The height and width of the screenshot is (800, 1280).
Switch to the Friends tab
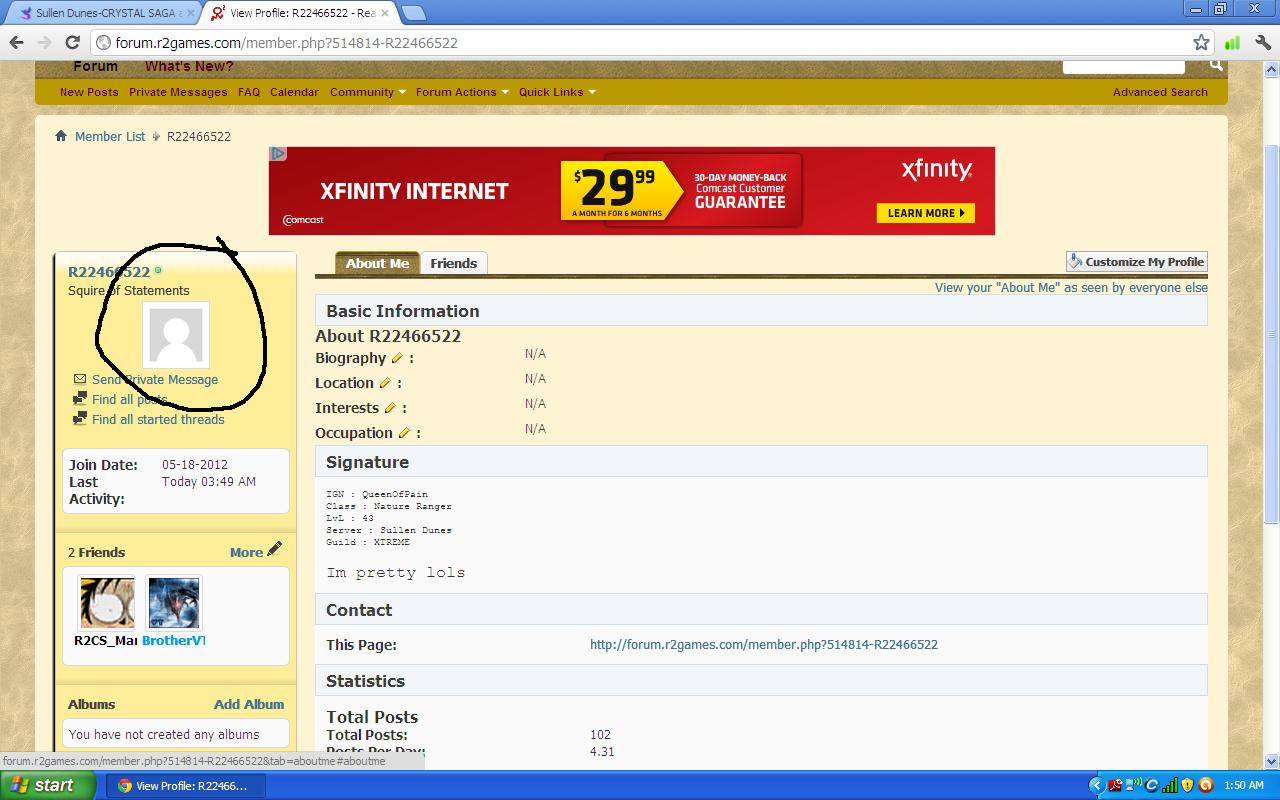coord(453,263)
